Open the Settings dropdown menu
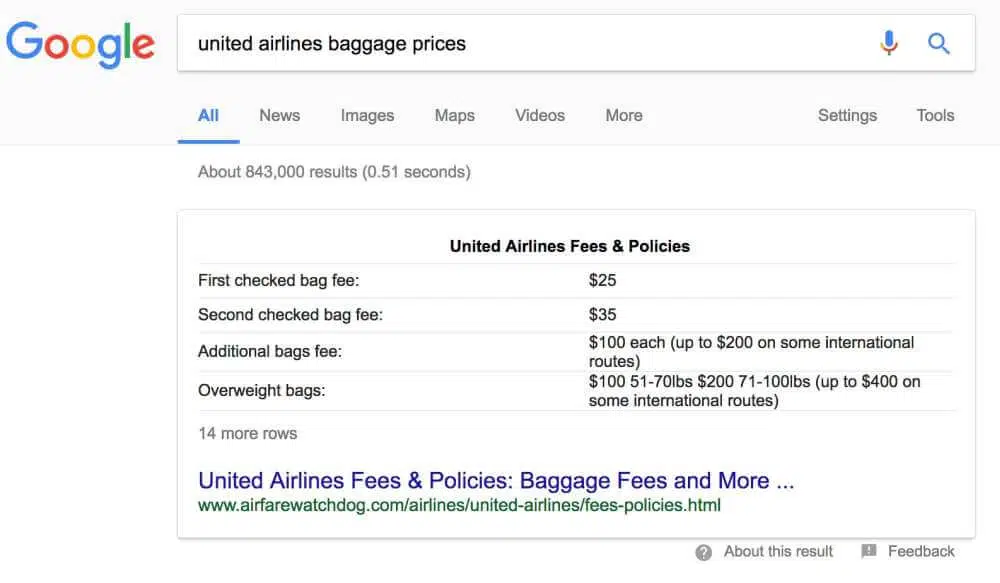 pyautogui.click(x=847, y=115)
